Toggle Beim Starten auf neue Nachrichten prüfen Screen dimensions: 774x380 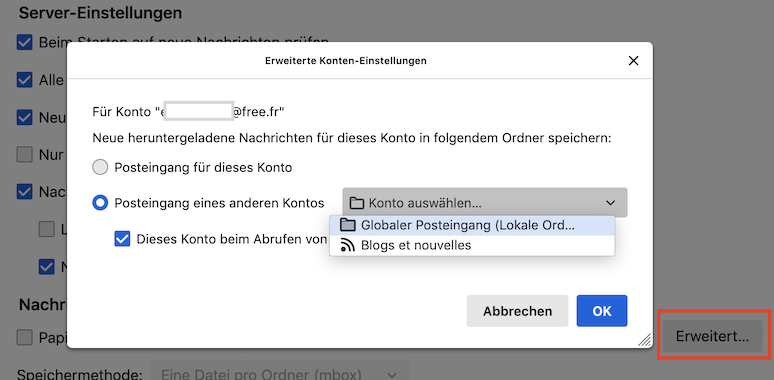[24, 42]
